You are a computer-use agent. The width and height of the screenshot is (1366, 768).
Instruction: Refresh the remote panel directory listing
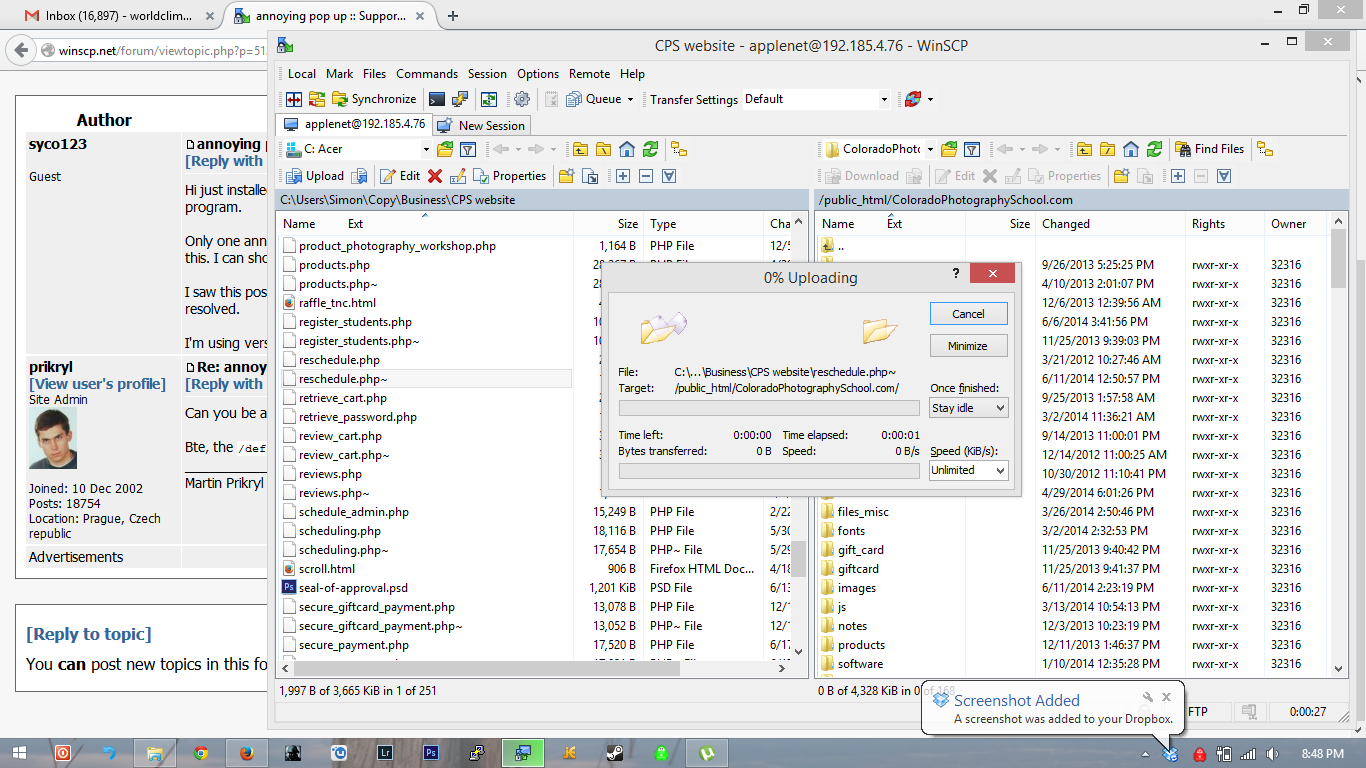(x=1154, y=149)
